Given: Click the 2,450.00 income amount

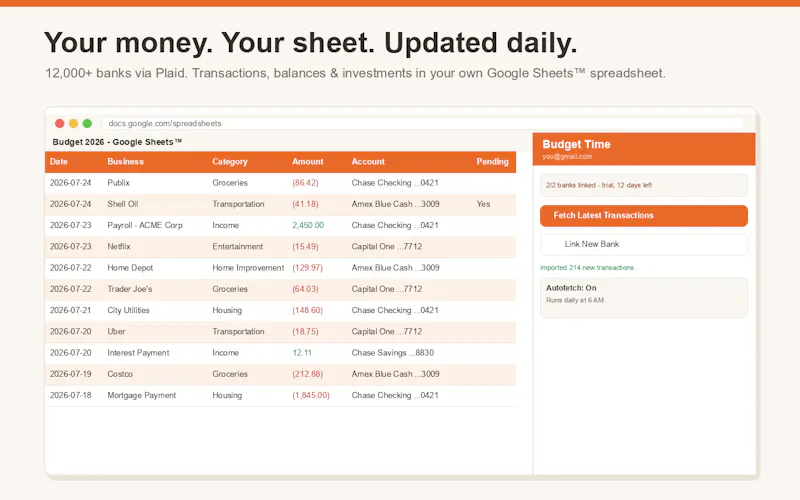Looking at the screenshot, I should (x=308, y=226).
